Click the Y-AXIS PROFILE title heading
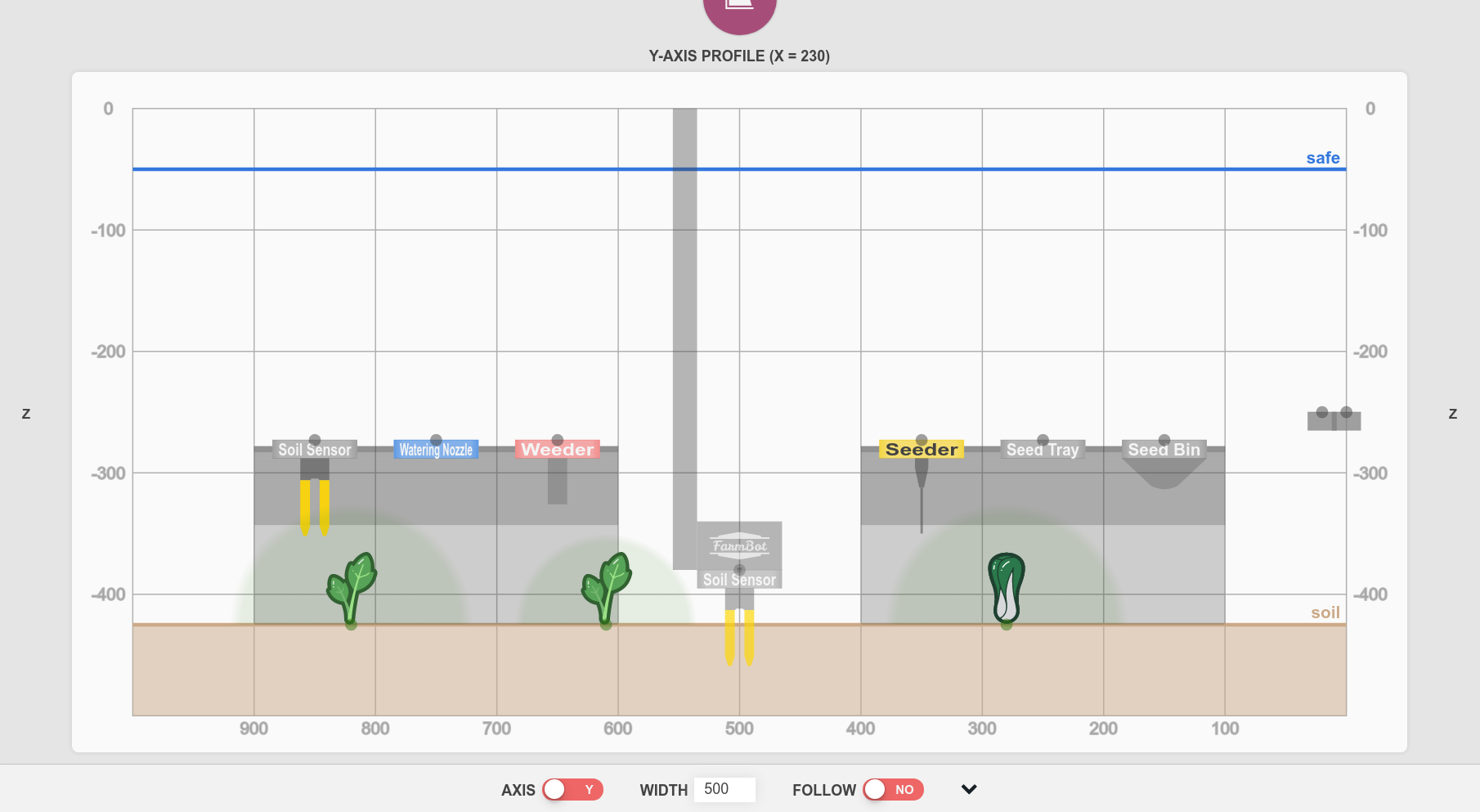 tap(738, 56)
